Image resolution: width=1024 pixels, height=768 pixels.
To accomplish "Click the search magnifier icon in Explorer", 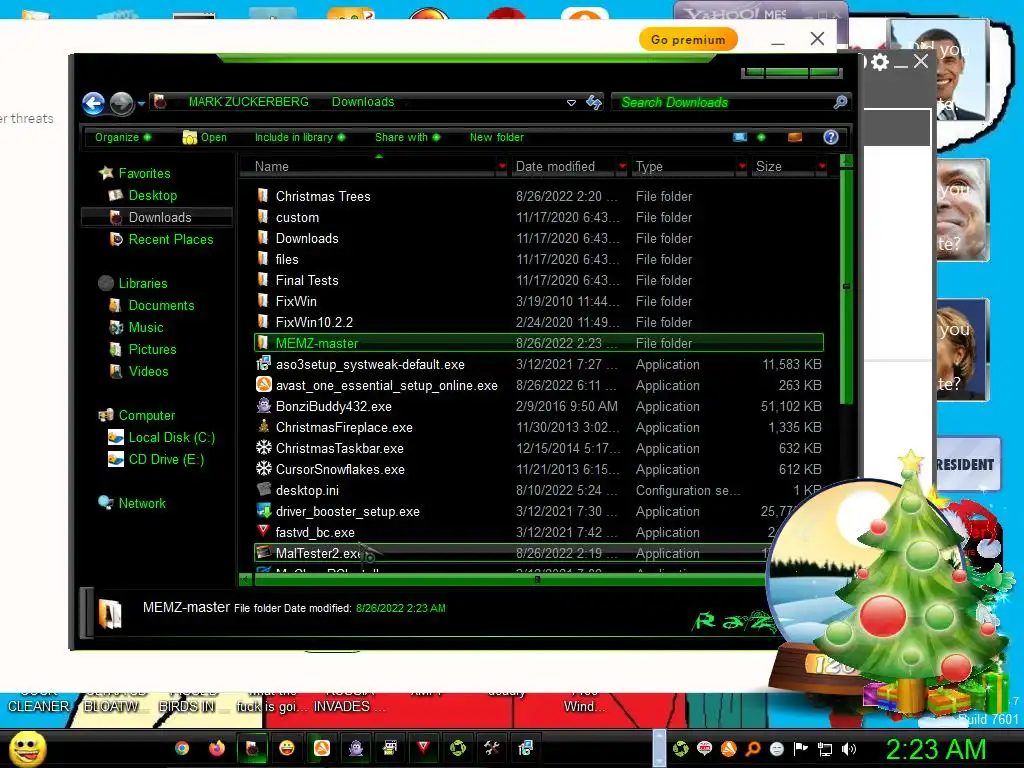I will pos(840,102).
